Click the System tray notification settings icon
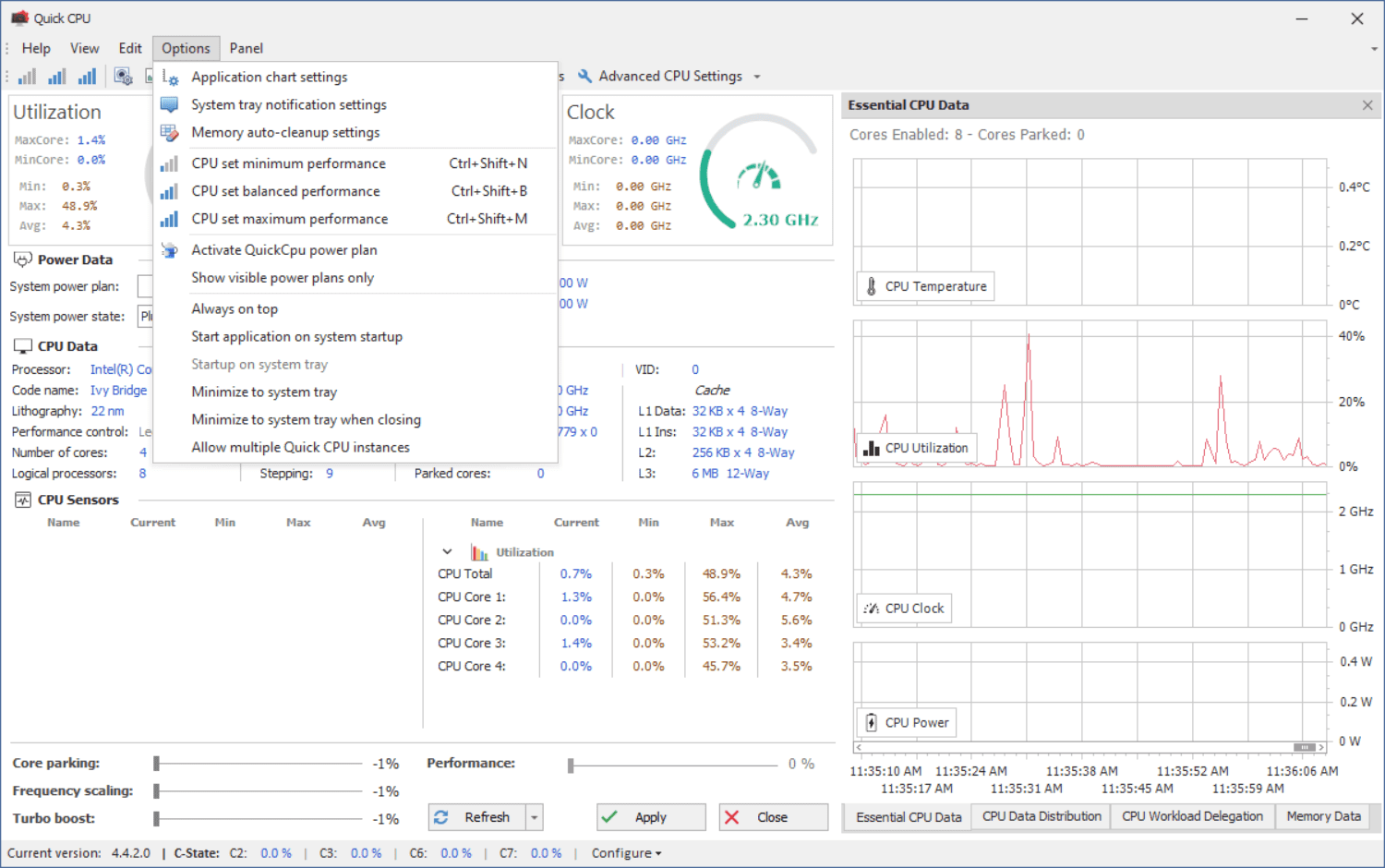Screen dimensions: 1385x868 [x=170, y=105]
